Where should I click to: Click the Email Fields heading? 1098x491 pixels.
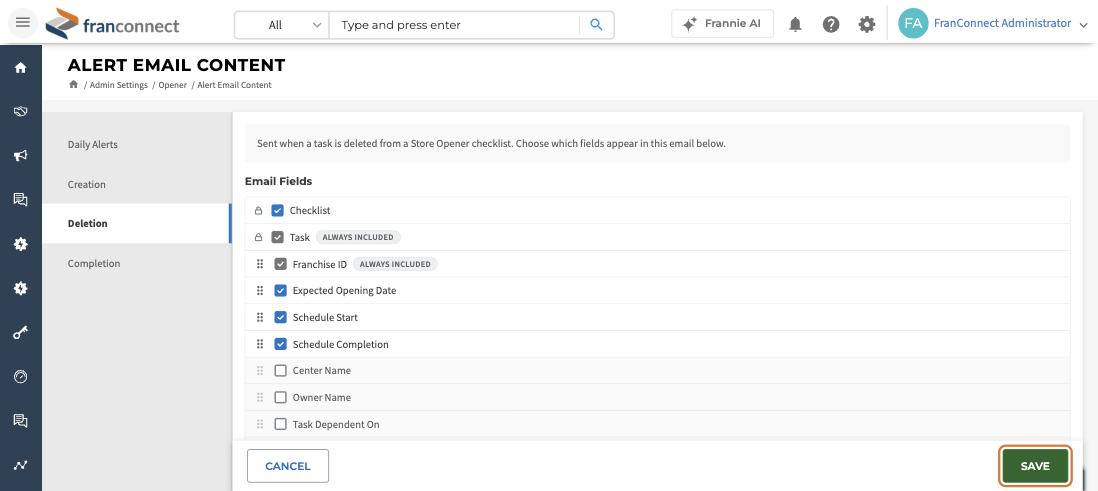pyautogui.click(x=279, y=181)
